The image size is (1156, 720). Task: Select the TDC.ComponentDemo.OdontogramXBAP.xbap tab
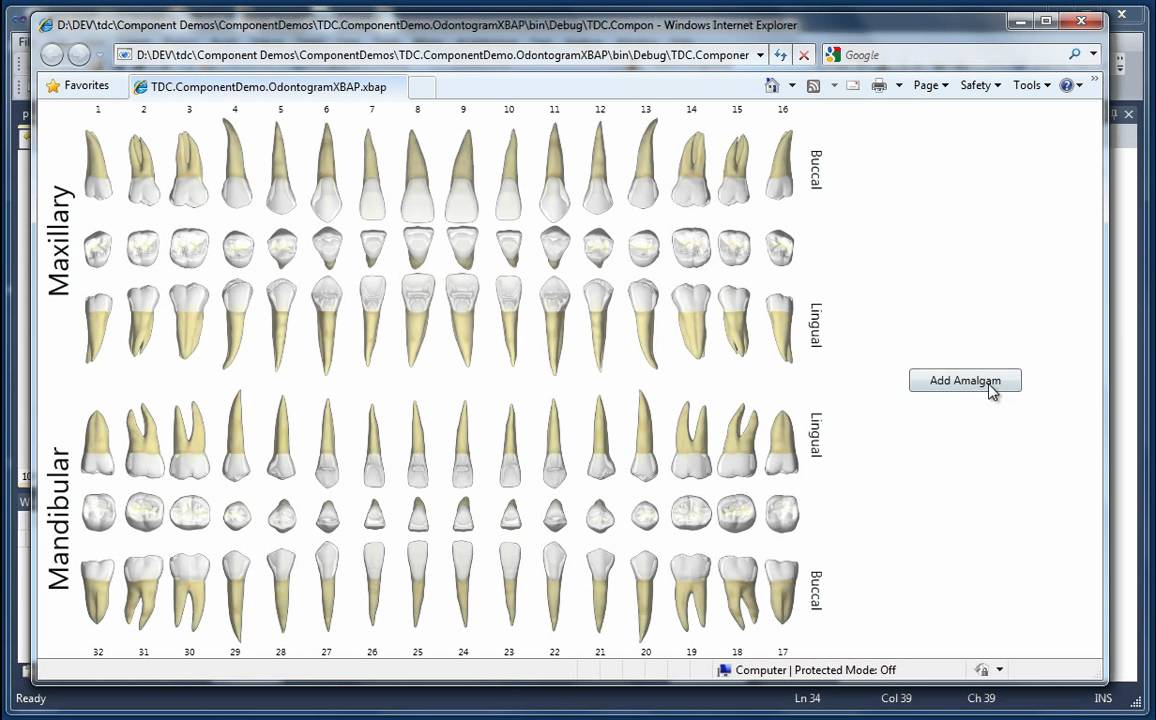tap(268, 86)
